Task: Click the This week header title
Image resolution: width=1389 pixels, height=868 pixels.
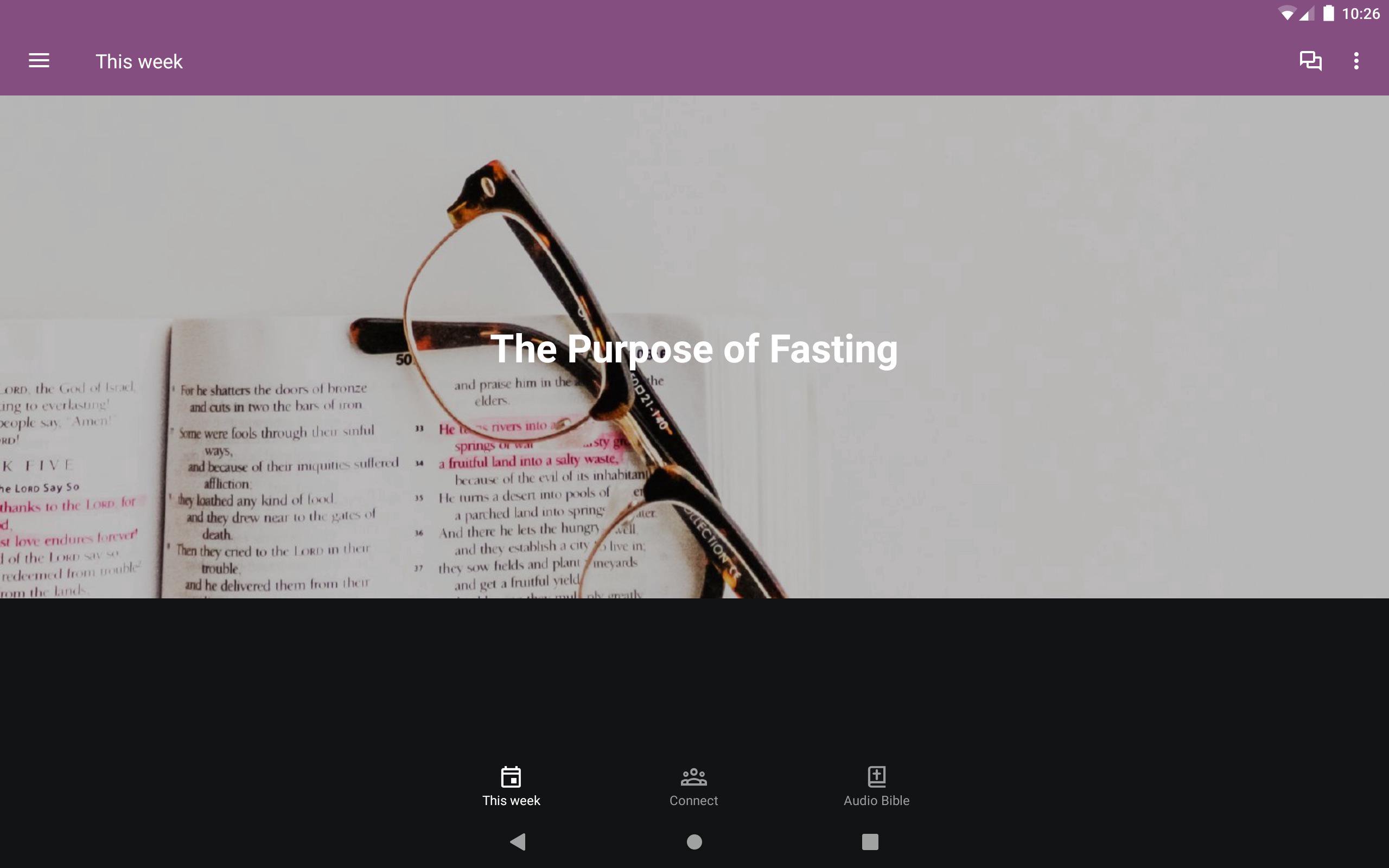Action: click(x=139, y=61)
